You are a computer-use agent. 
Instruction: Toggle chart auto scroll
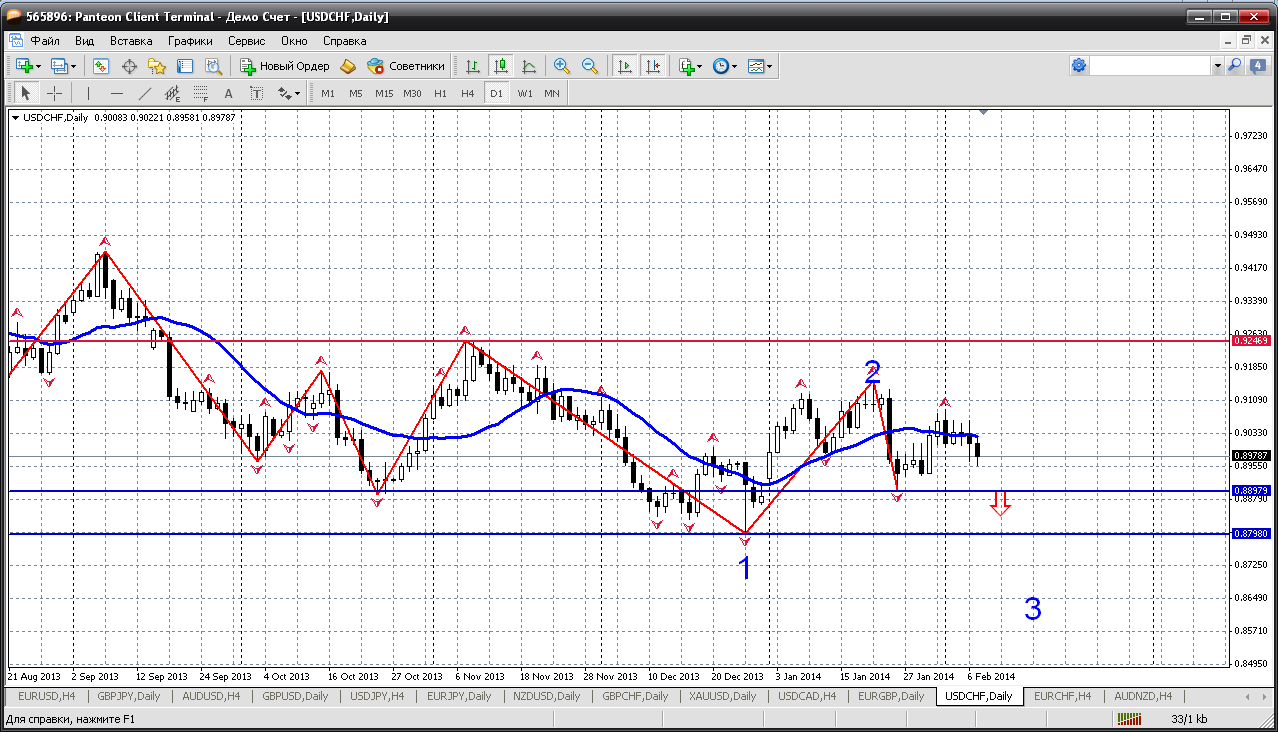tap(625, 66)
